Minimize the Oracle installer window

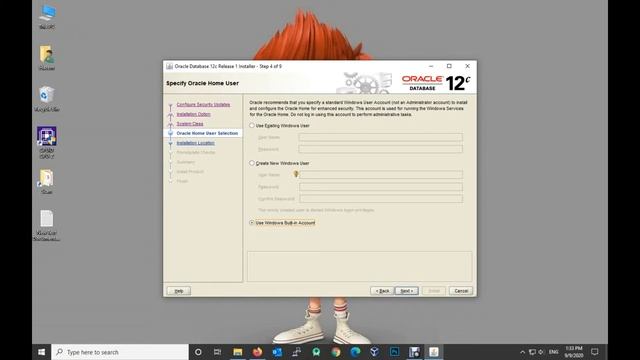[x=431, y=66]
